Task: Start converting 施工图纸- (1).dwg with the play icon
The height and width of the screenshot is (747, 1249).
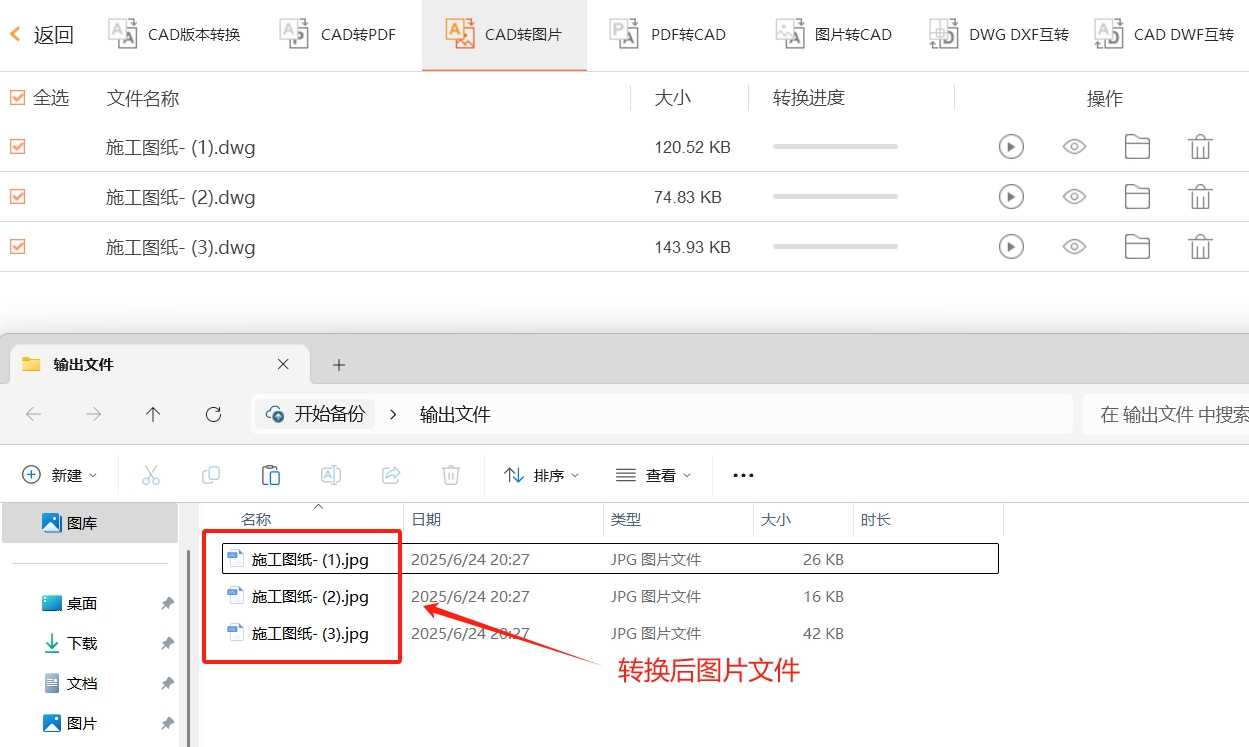Action: (x=1010, y=146)
